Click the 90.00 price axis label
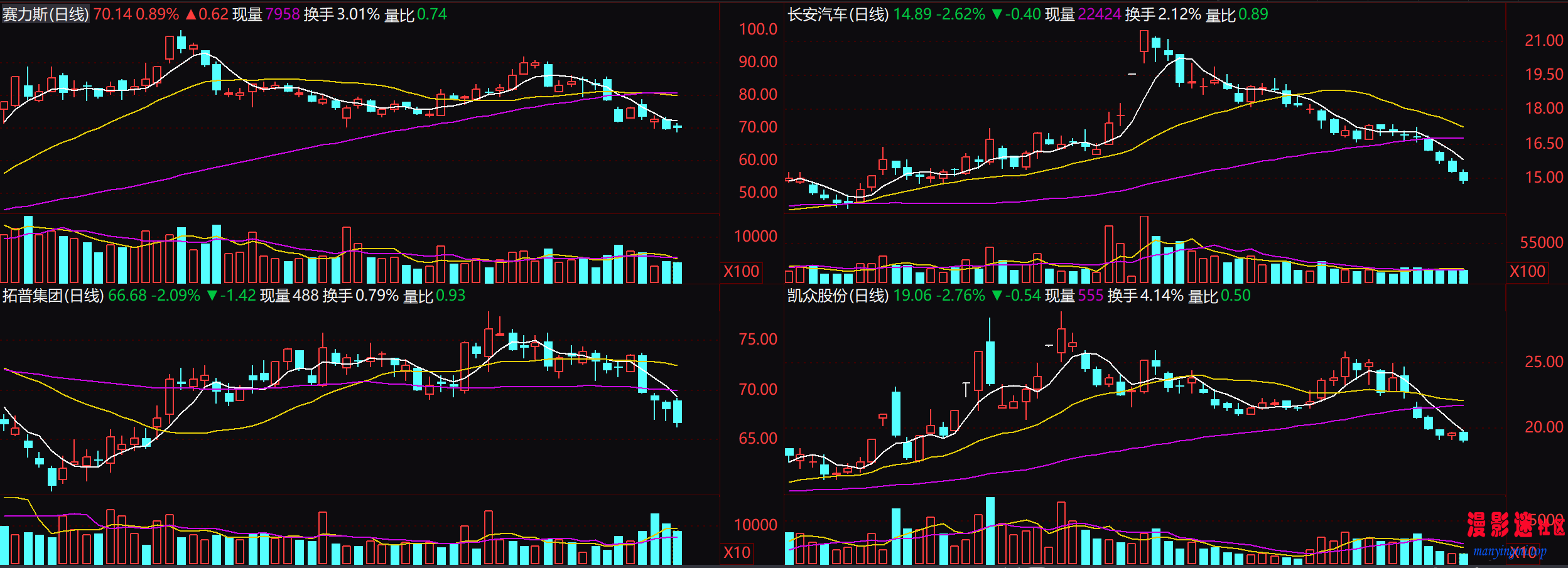The image size is (1568, 568). [x=758, y=62]
